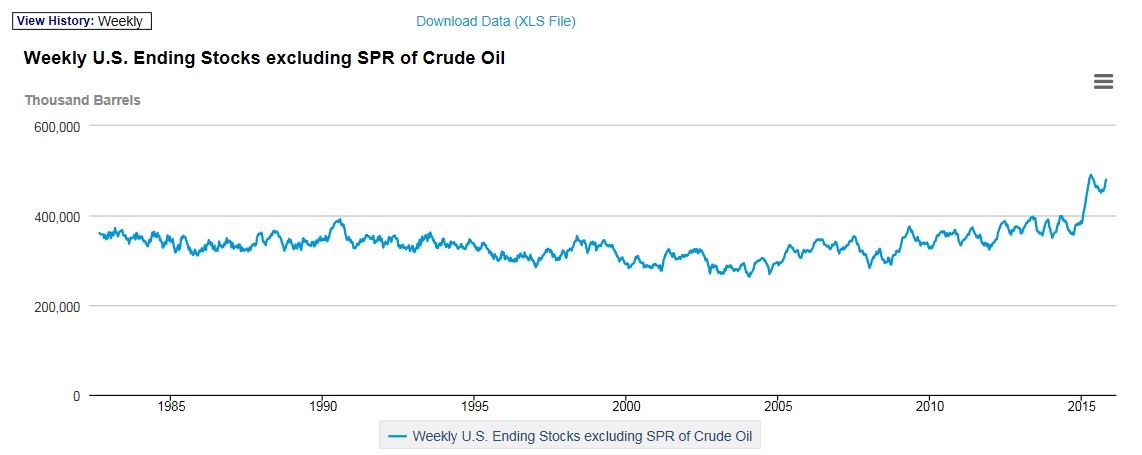Click the 1985 label on the x-axis
The height and width of the screenshot is (455, 1142).
click(x=171, y=407)
